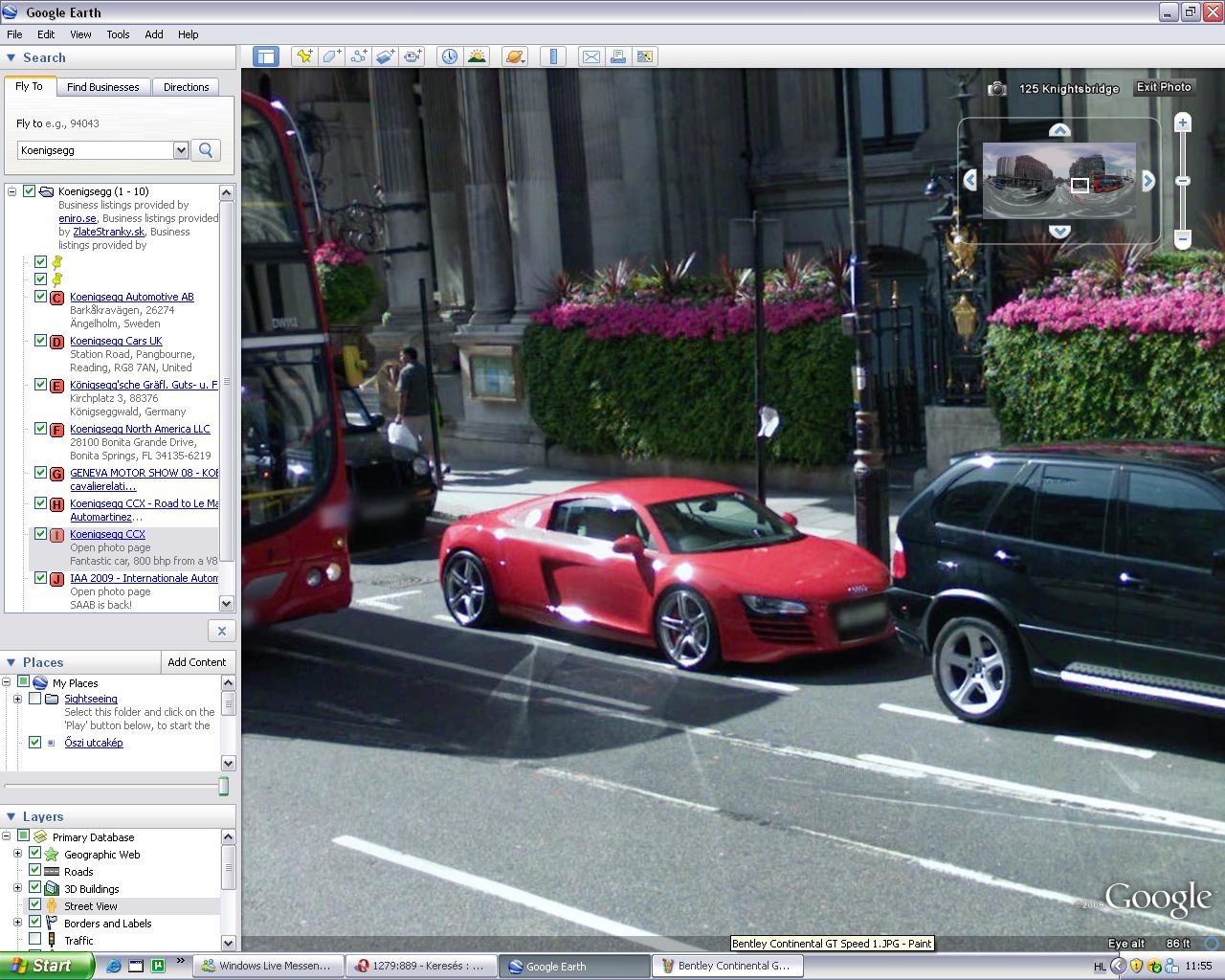The image size is (1225, 980).
Task: Open the eniro.se provider link
Action: (x=78, y=218)
